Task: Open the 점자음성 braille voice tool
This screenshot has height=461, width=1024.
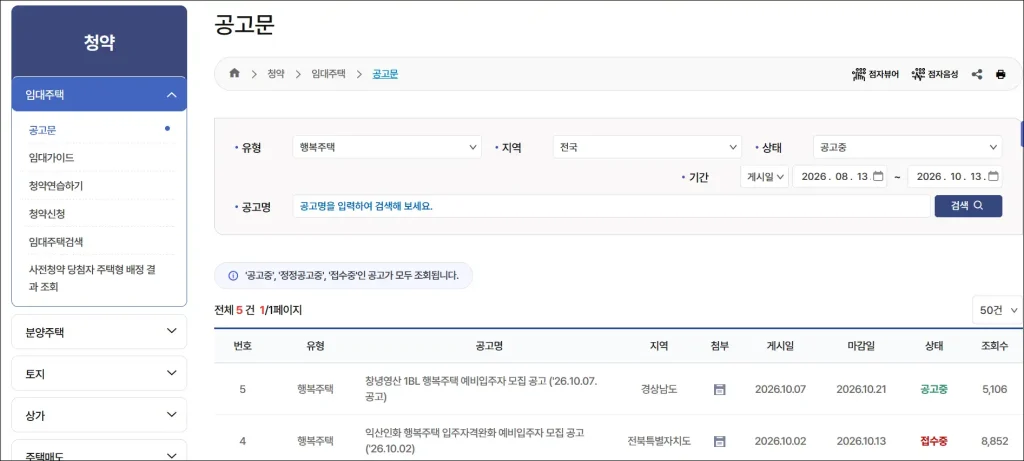Action: [x=935, y=74]
